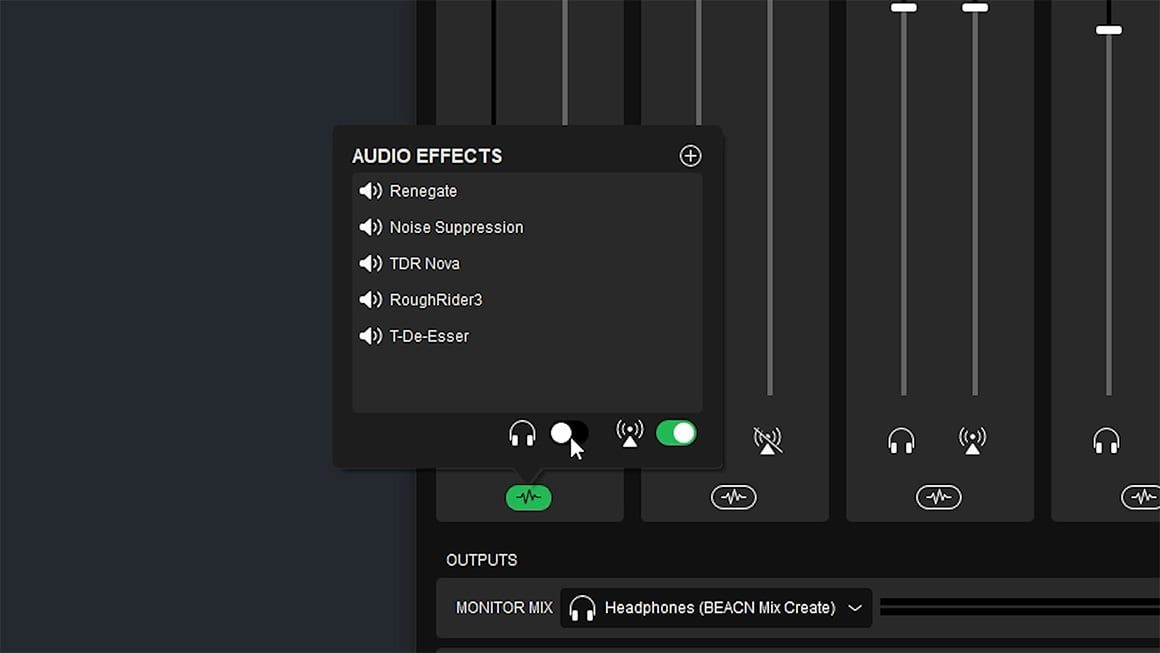This screenshot has height=653, width=1160.
Task: Click the chevron arrow beside Headphones (BEACN Mix Create)
Action: coord(855,608)
